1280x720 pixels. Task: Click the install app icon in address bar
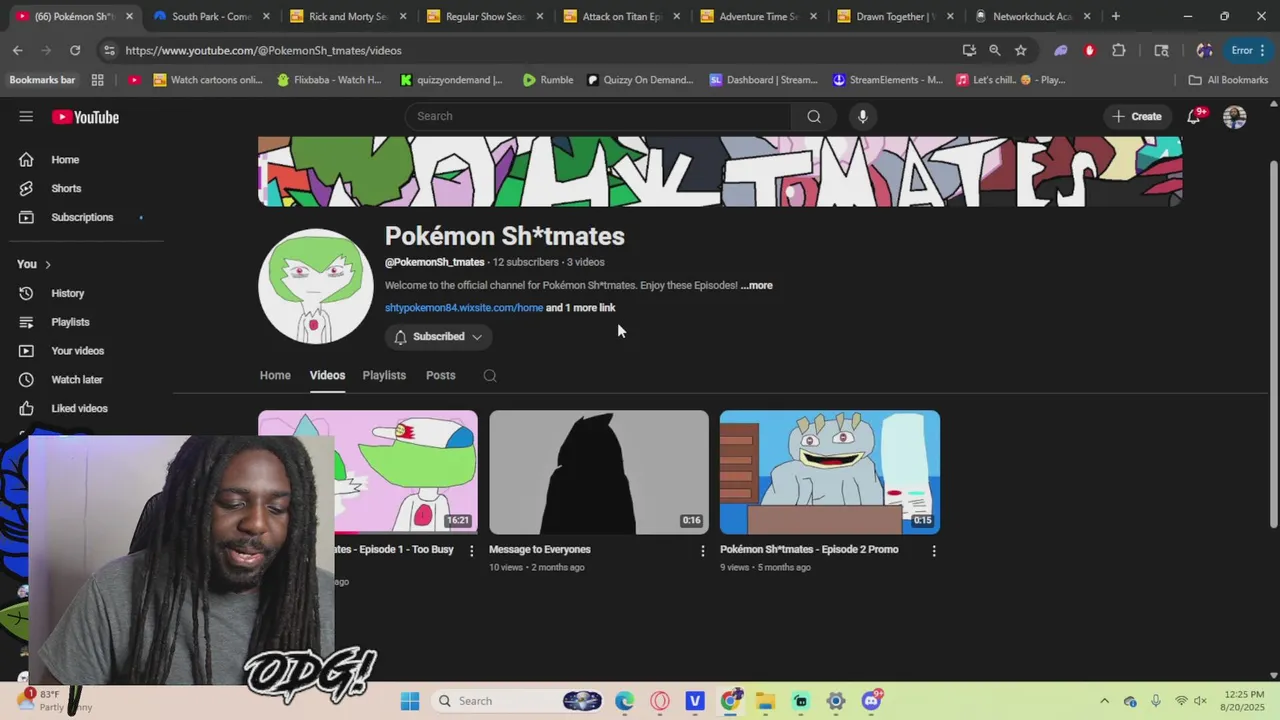click(969, 50)
